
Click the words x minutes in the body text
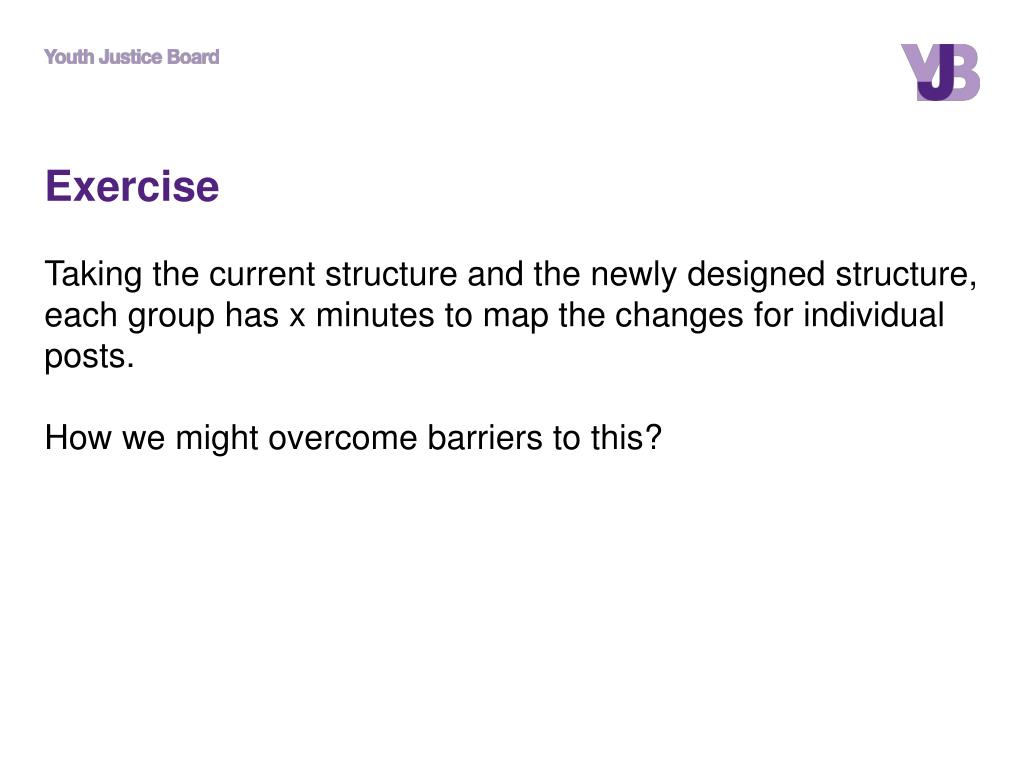[362, 315]
